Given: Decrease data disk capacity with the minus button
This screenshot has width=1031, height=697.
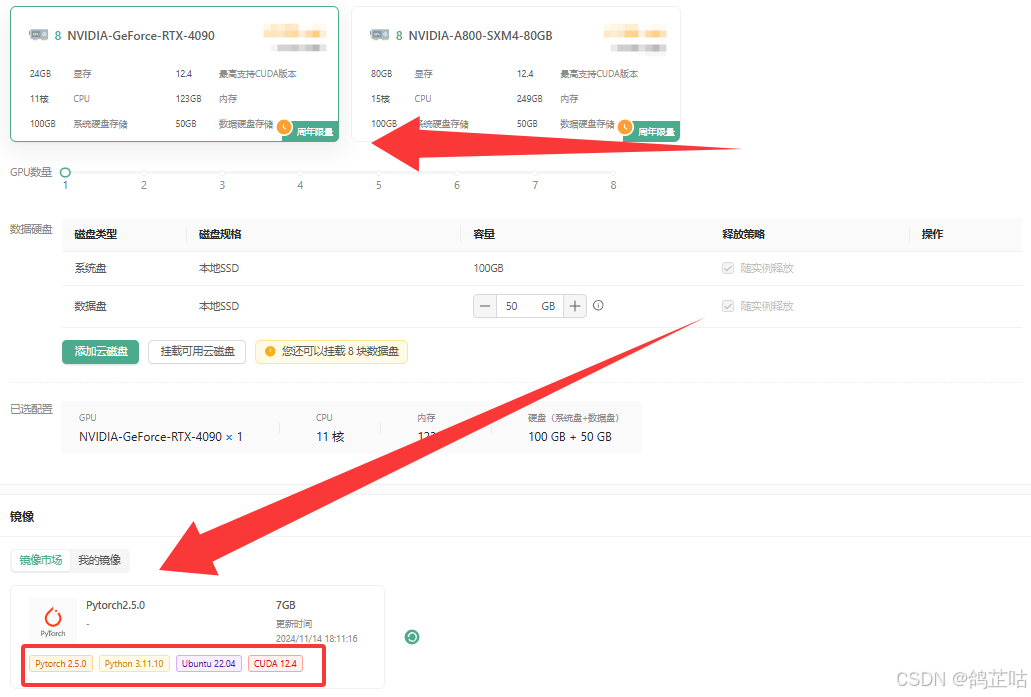Looking at the screenshot, I should 485,306.
